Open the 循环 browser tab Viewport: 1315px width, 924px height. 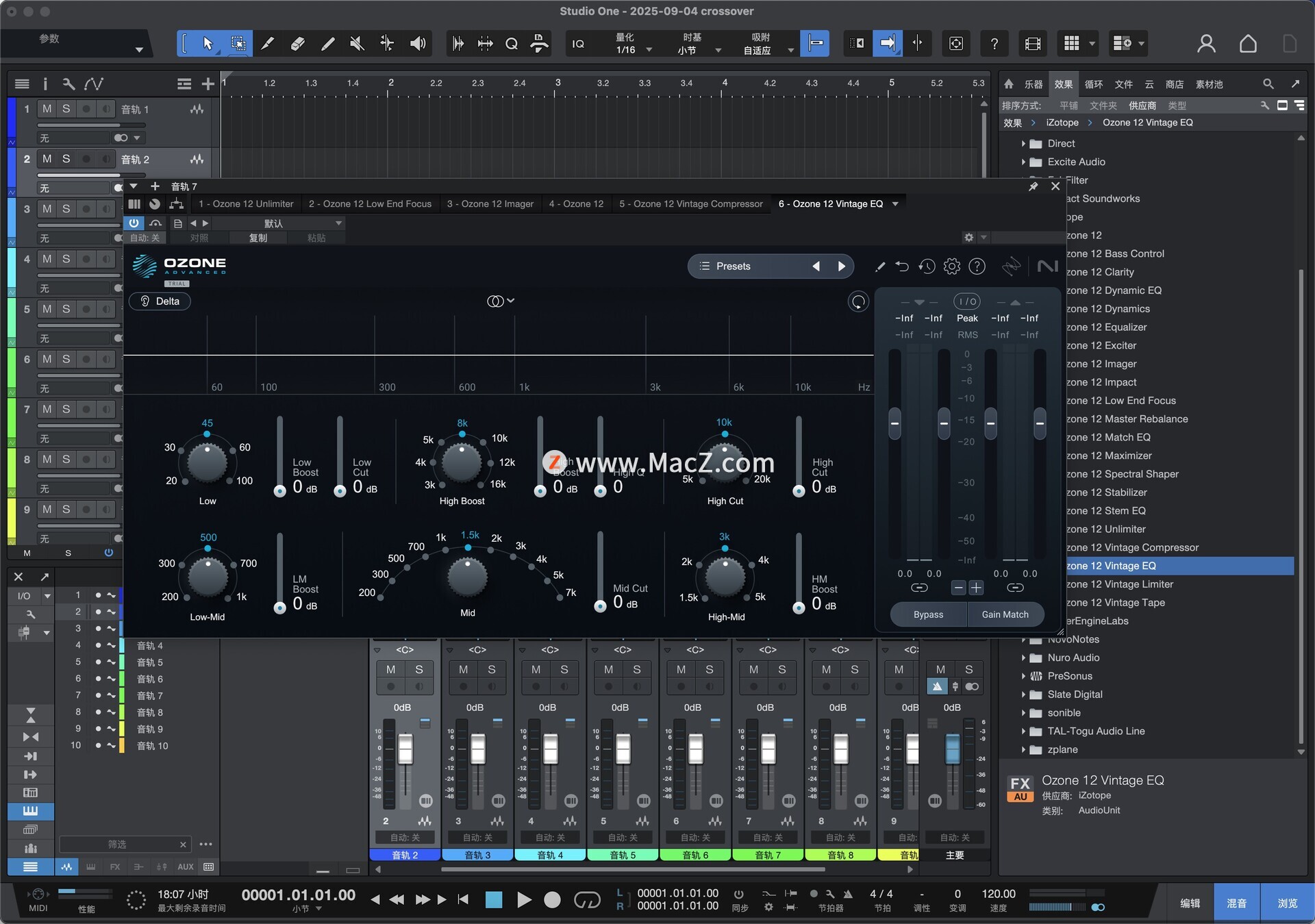coord(1094,84)
